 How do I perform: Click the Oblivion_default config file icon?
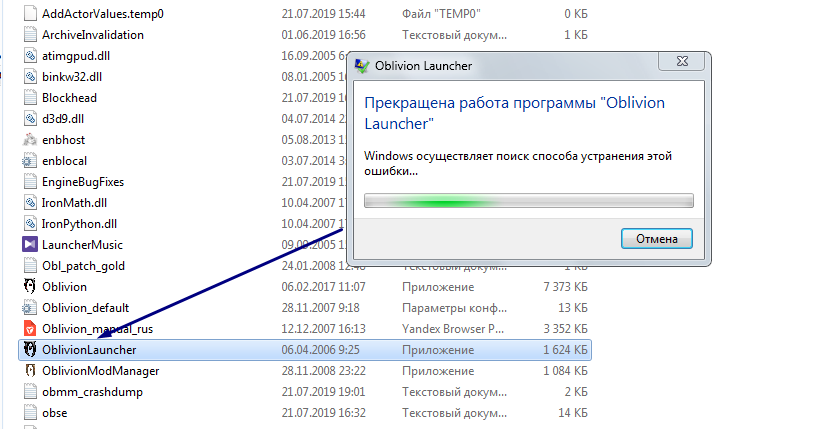click(30, 308)
